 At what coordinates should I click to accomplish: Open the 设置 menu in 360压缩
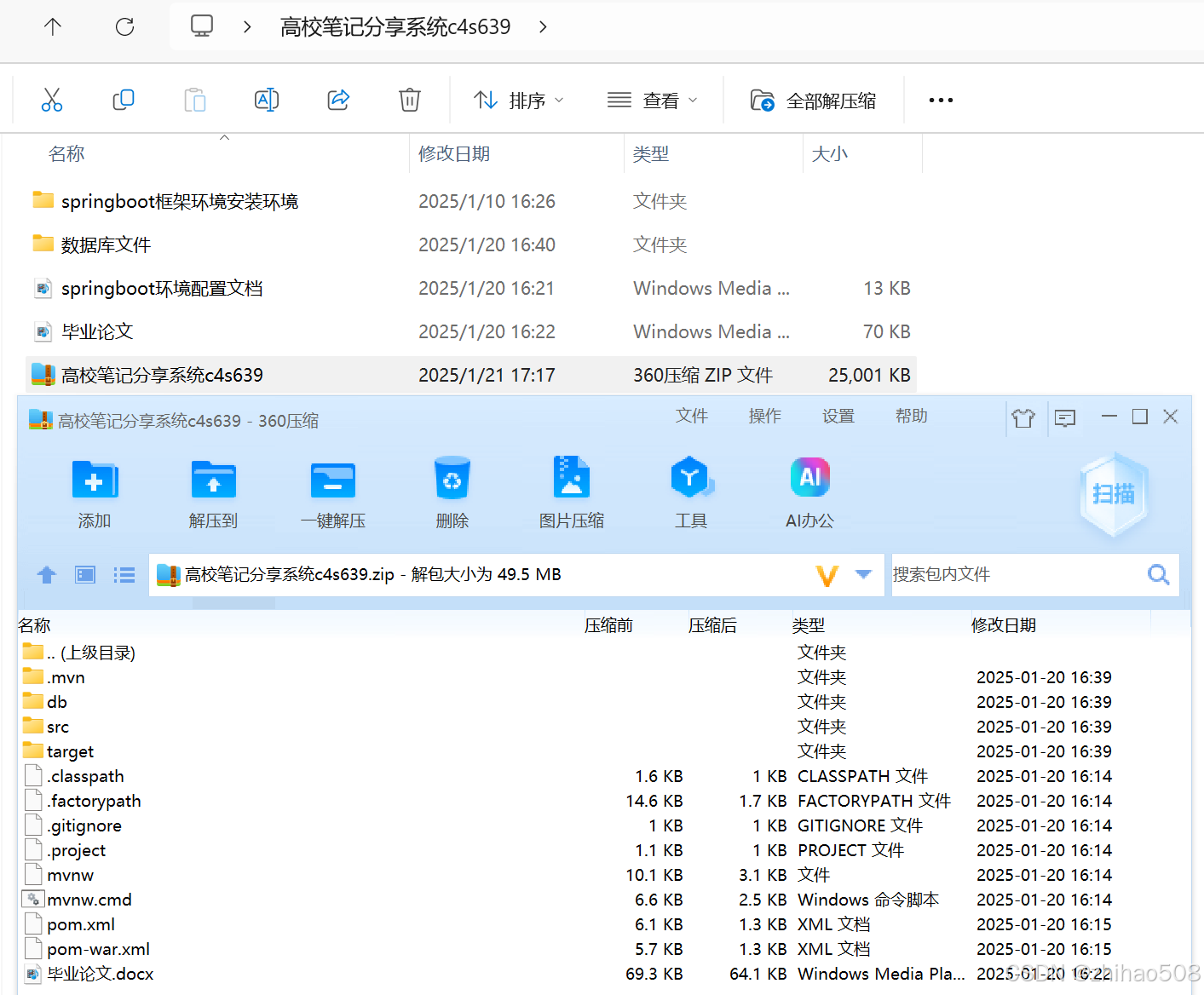pos(838,417)
